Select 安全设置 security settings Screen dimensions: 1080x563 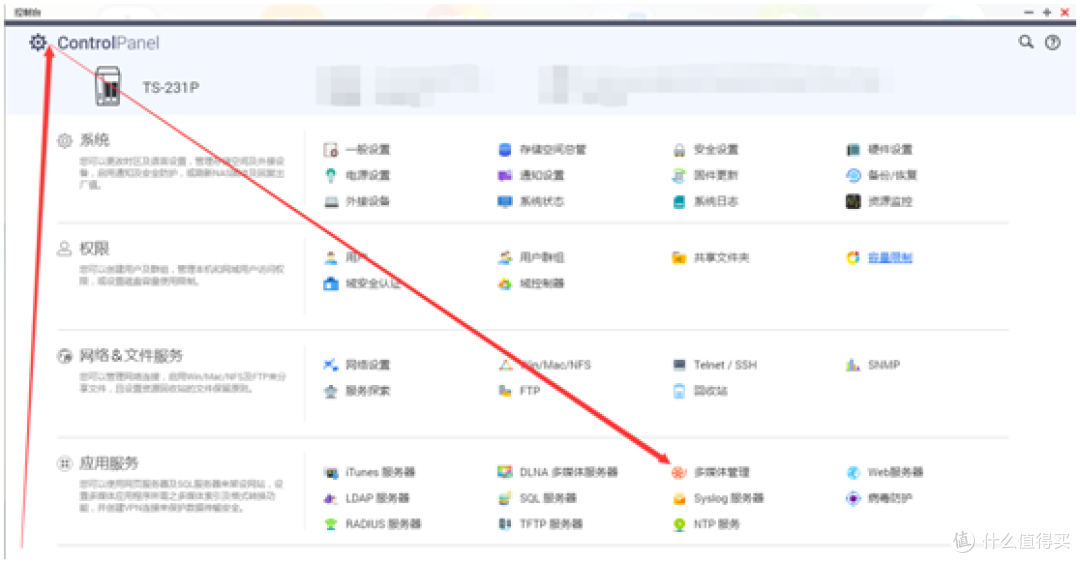point(715,150)
